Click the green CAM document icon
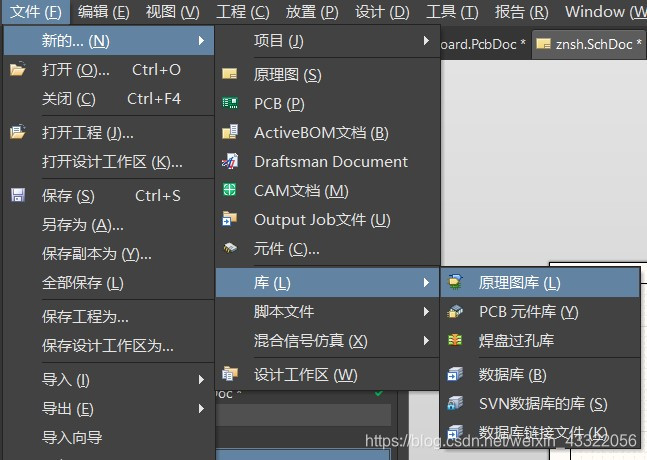This screenshot has width=647, height=460. coord(229,190)
